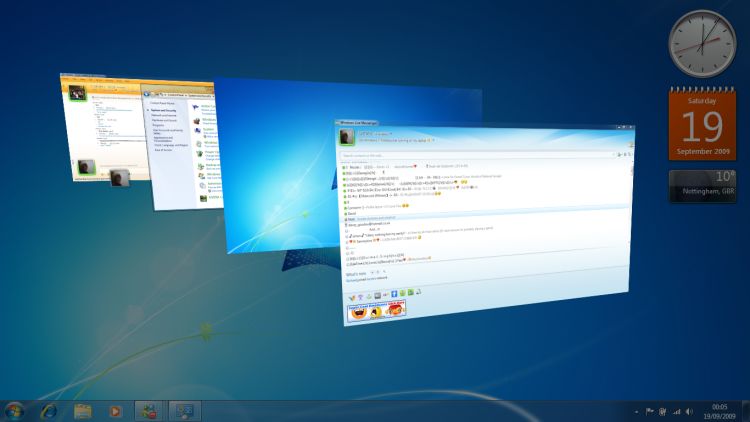Screen dimensions: 750x422
Task: Open Windows Explorer folder icon in taskbar
Action: [83, 410]
